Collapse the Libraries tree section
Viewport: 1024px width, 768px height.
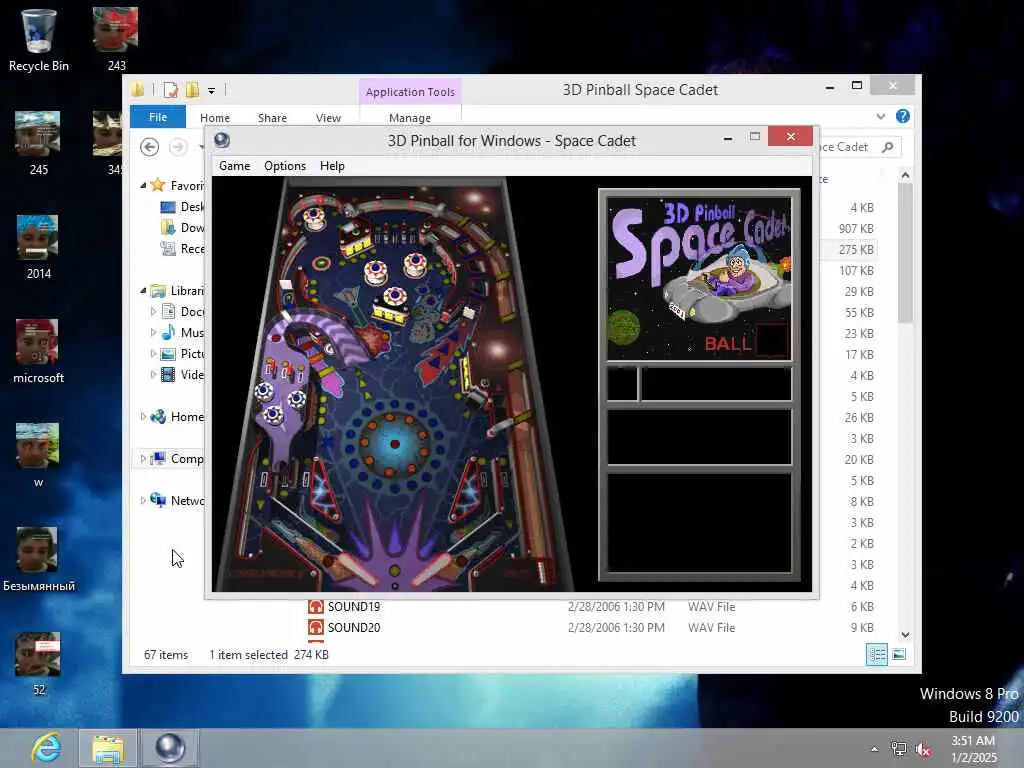(x=143, y=291)
